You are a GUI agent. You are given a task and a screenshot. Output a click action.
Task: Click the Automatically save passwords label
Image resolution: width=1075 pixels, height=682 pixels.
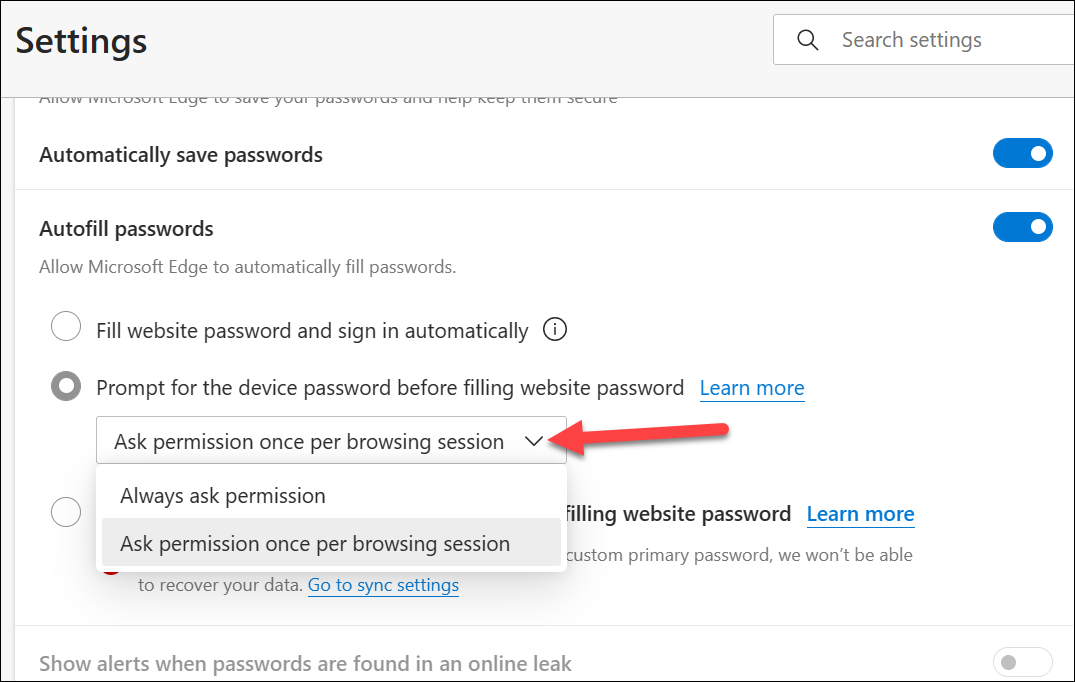click(x=181, y=155)
